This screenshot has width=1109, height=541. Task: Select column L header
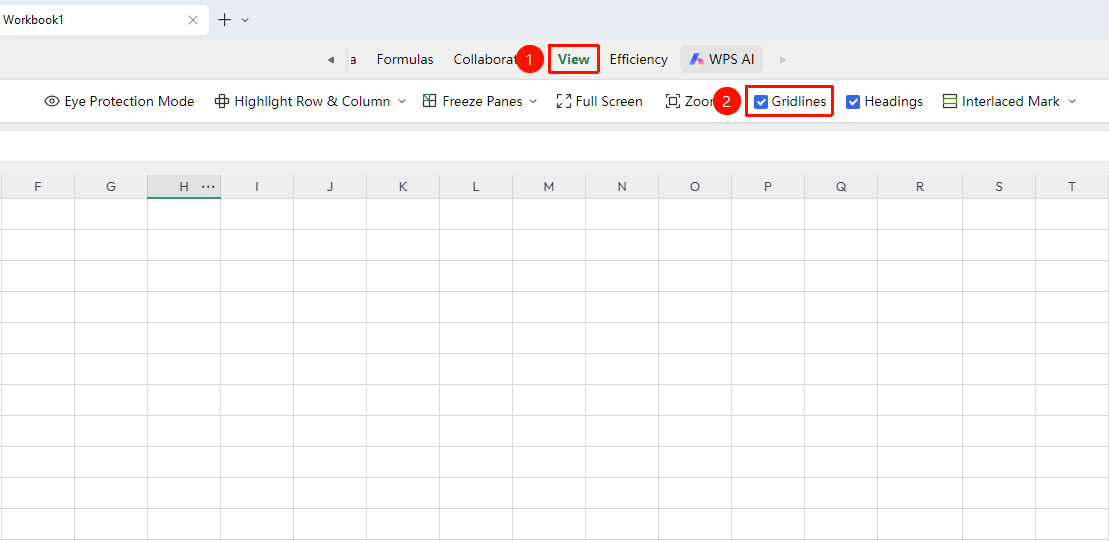tap(476, 187)
